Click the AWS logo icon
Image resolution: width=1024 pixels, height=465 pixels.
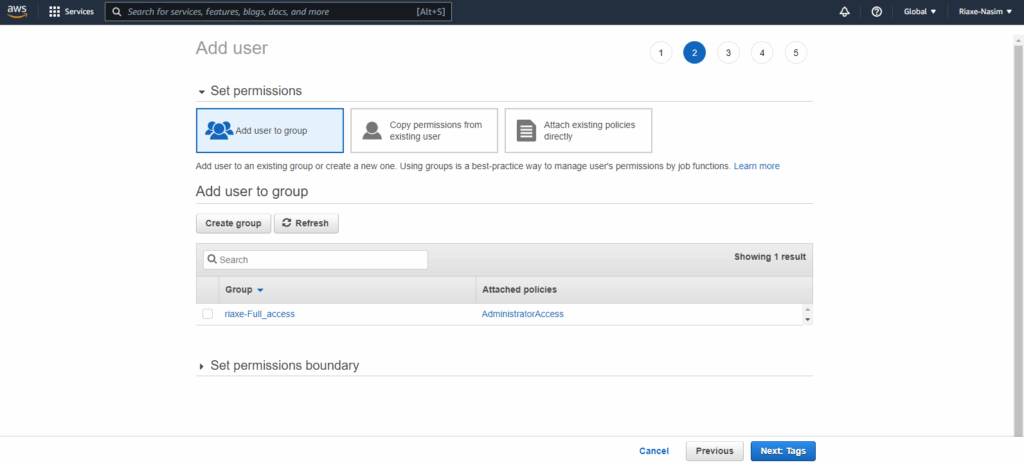pos(17,12)
